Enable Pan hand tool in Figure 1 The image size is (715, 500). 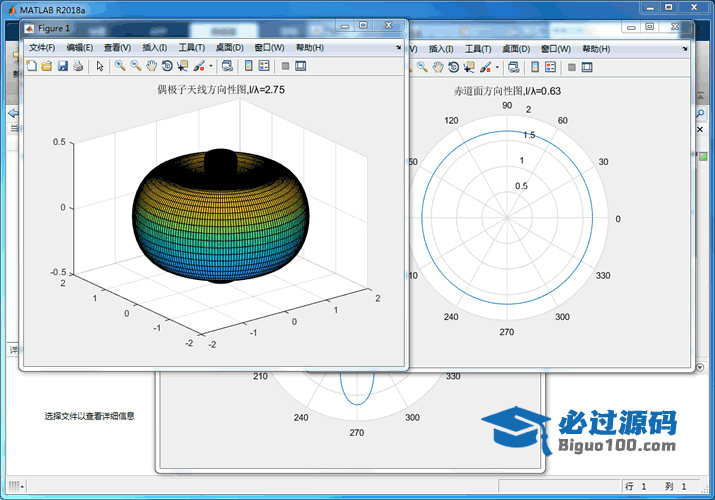pyautogui.click(x=151, y=67)
